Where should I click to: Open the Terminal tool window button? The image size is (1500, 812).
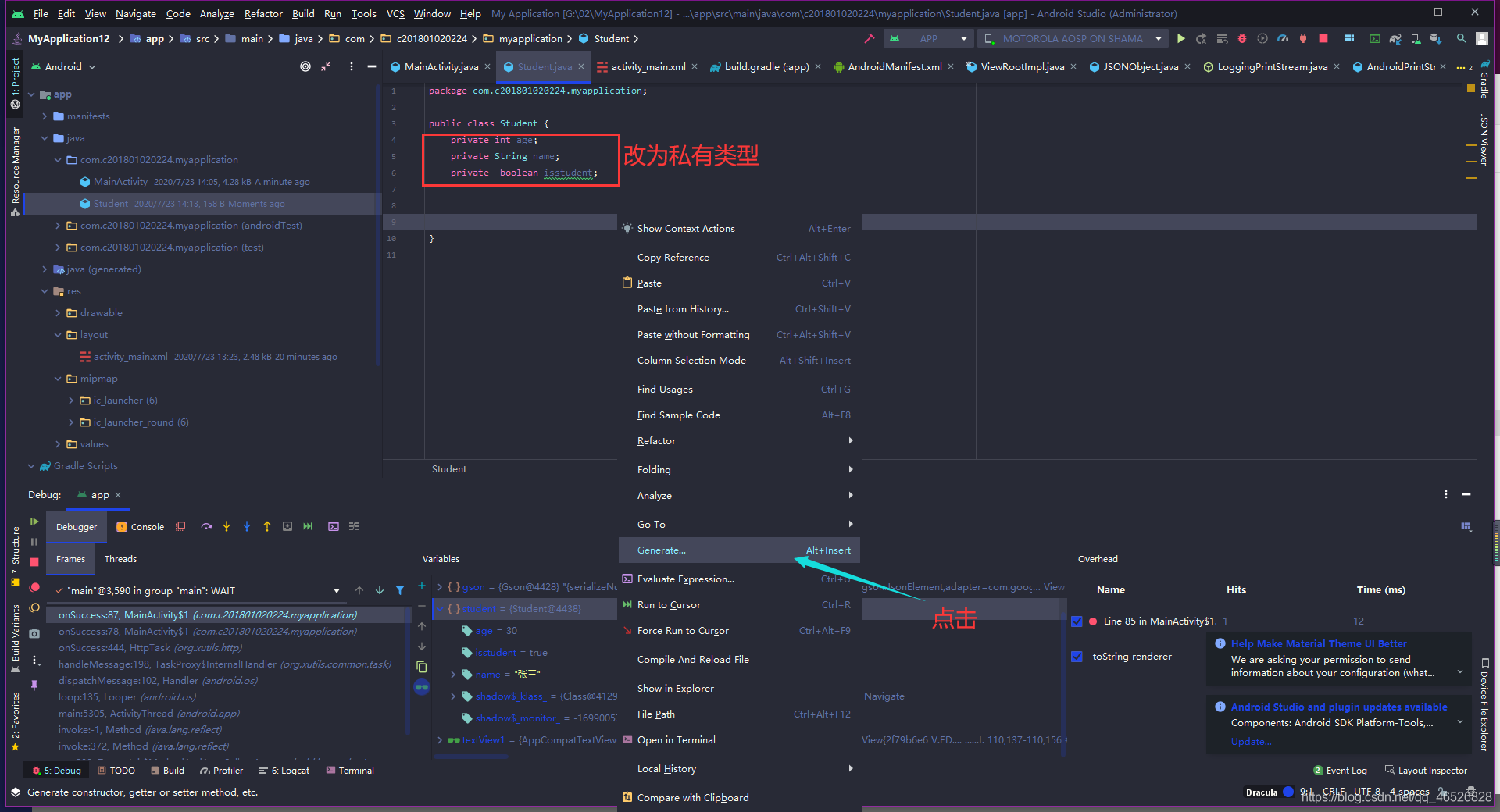tap(350, 771)
